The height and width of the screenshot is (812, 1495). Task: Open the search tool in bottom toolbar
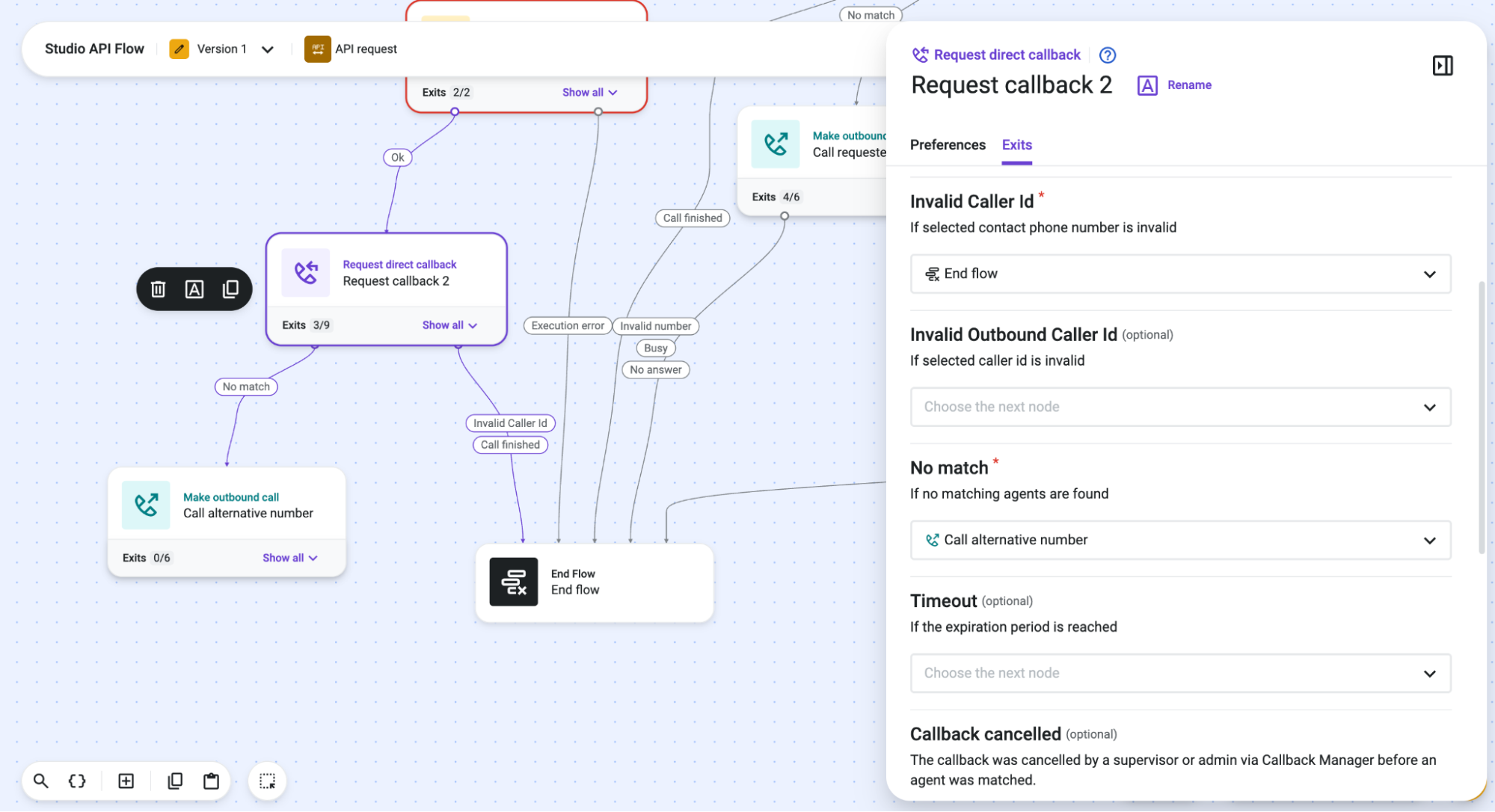point(41,781)
